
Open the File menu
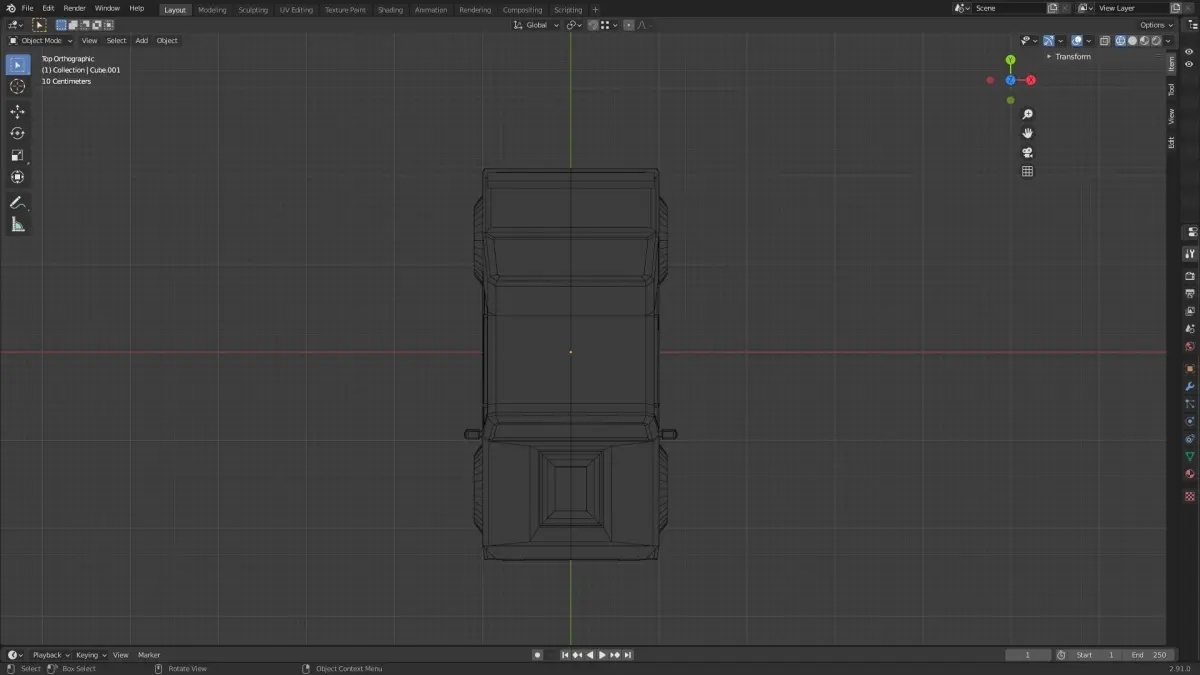pyautogui.click(x=27, y=8)
